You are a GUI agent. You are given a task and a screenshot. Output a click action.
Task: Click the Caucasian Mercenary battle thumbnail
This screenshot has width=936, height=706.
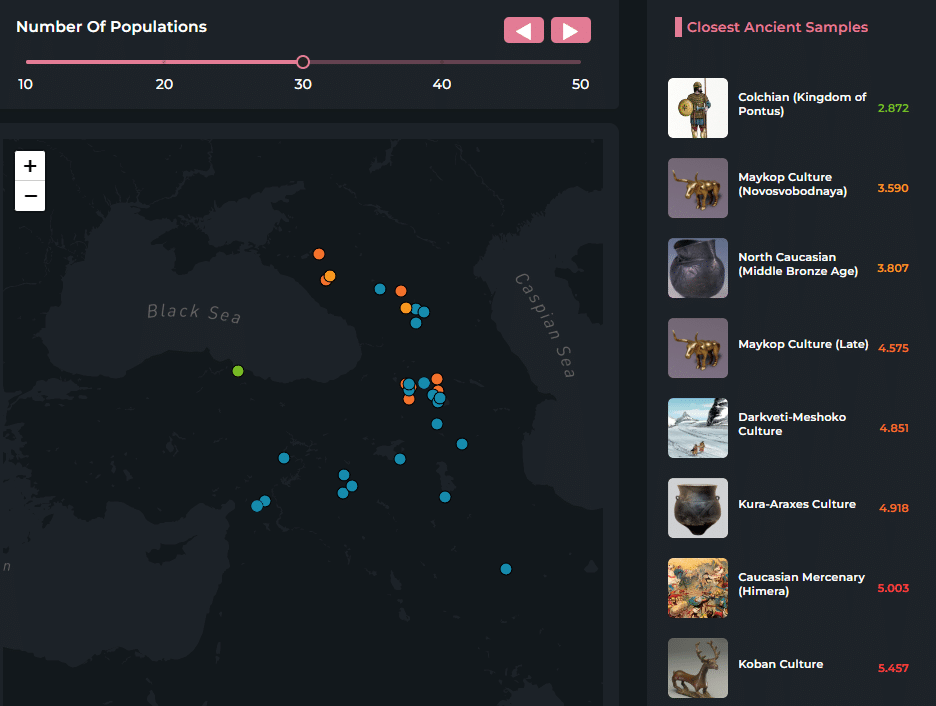697,588
